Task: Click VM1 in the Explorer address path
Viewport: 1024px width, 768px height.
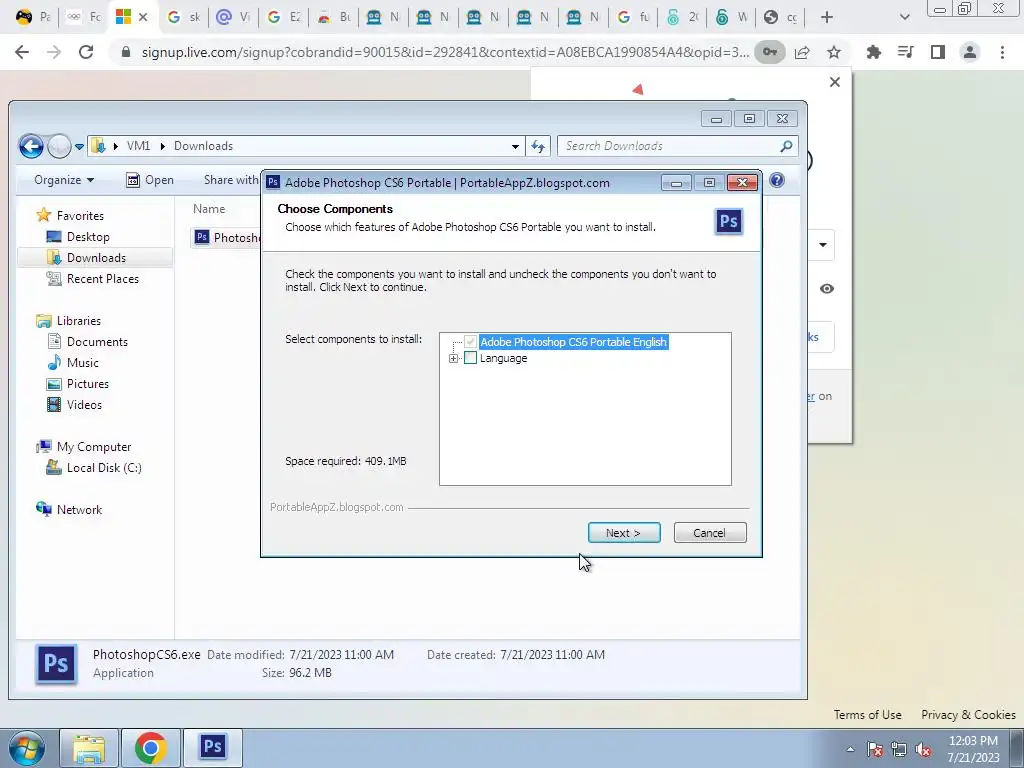Action: point(138,146)
